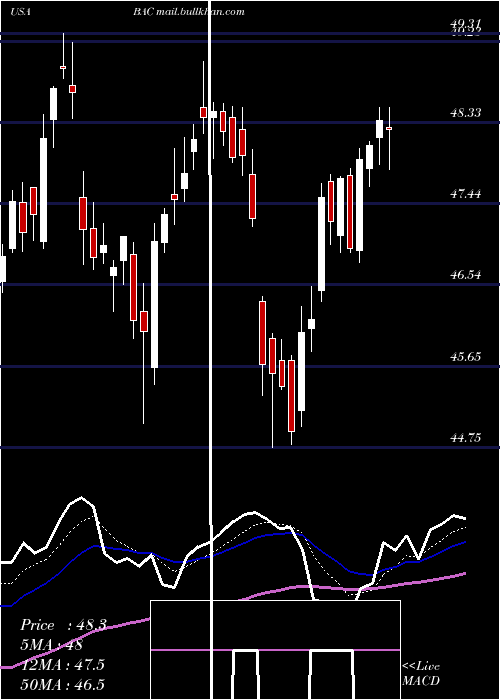Click the 44.75 price level label
The width and height of the screenshot is (500, 700).
tap(466, 438)
